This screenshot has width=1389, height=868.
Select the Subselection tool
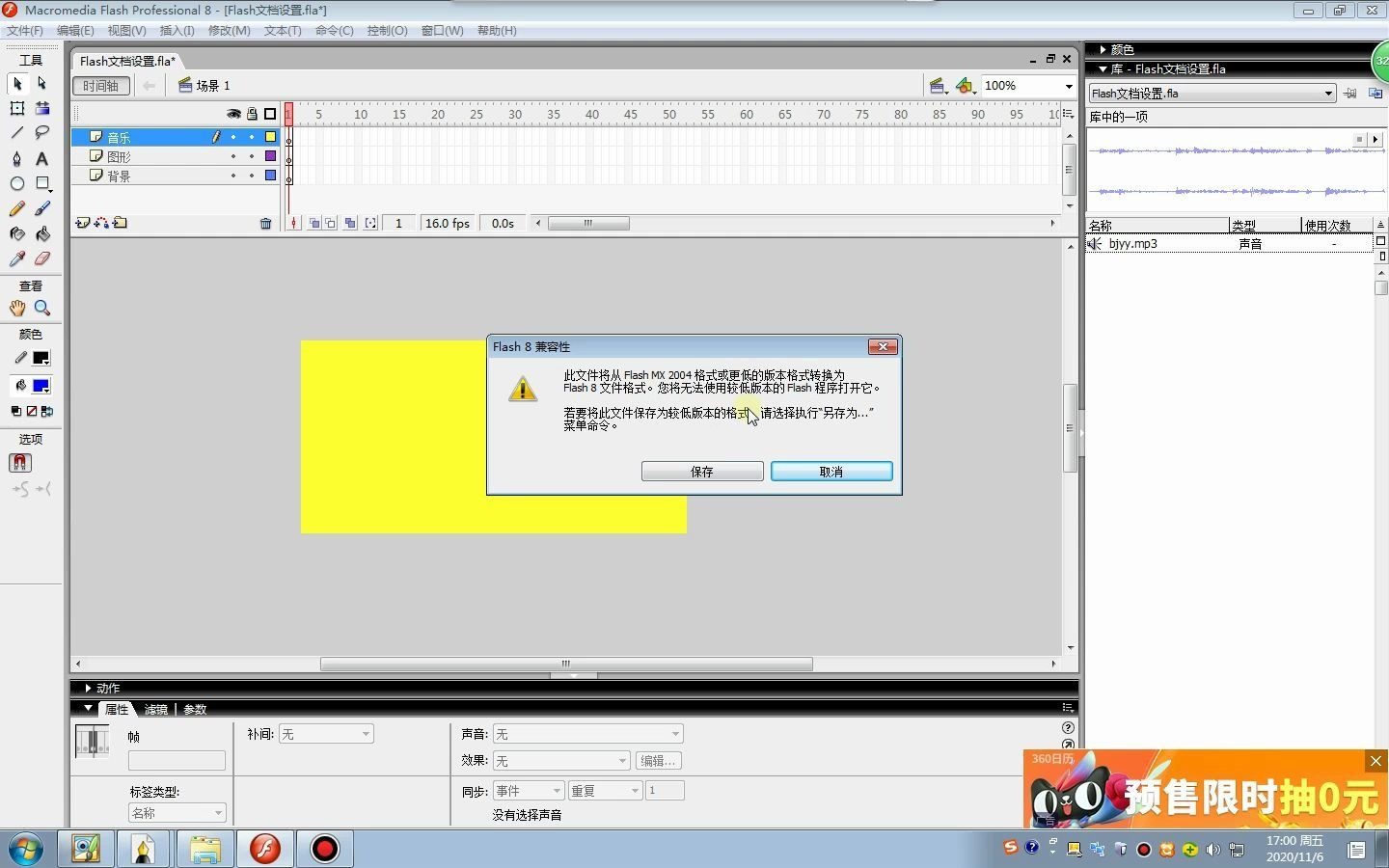pyautogui.click(x=42, y=84)
